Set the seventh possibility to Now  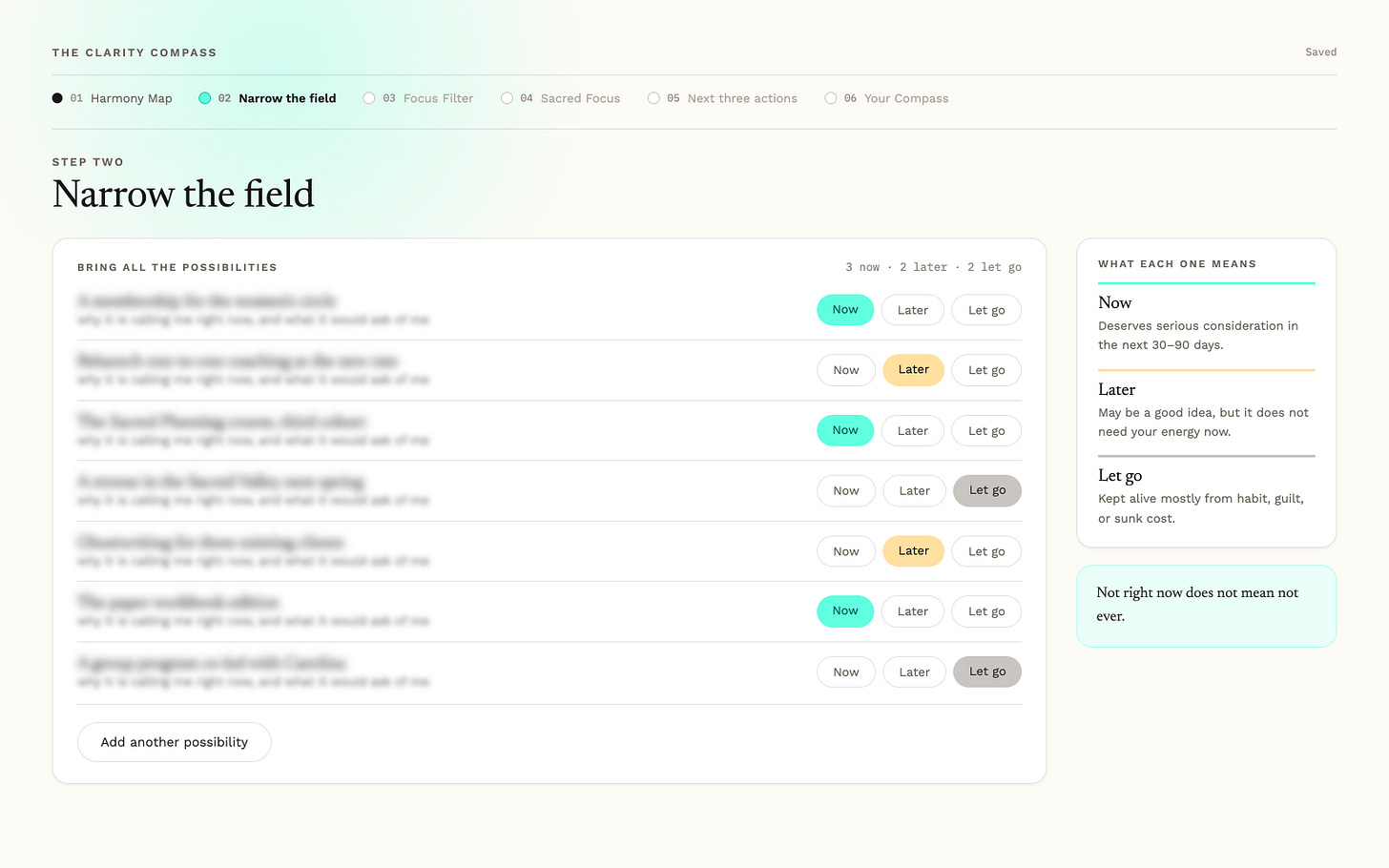pos(846,672)
